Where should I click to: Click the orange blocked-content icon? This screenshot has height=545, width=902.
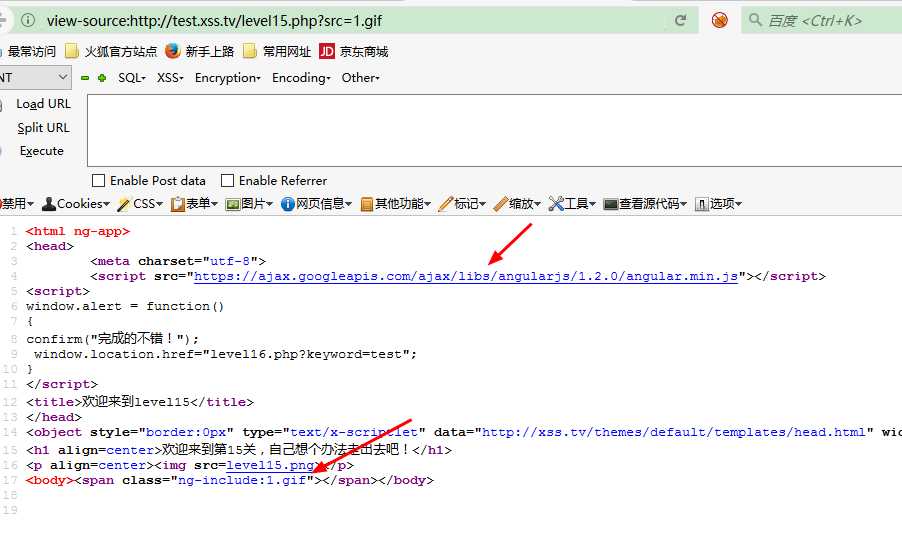[719, 21]
